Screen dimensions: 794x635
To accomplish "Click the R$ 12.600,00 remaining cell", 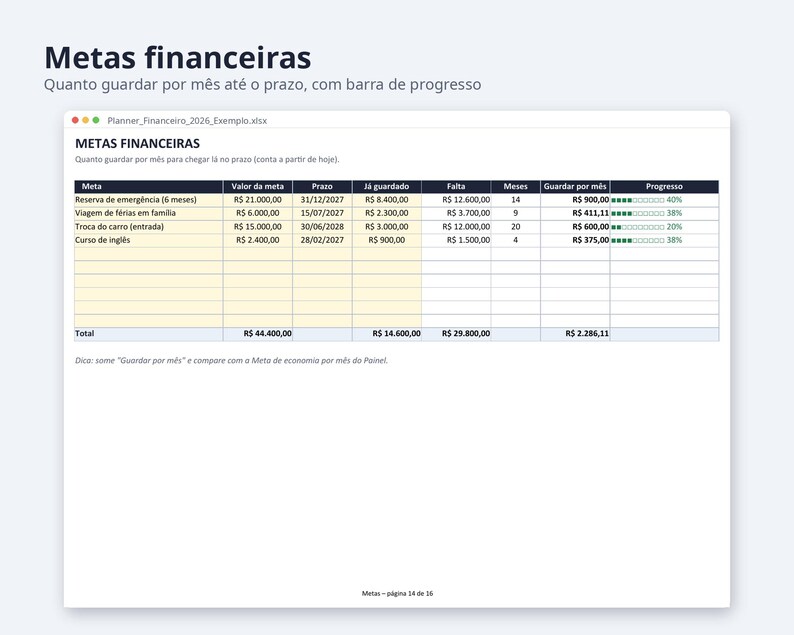I will click(456, 200).
